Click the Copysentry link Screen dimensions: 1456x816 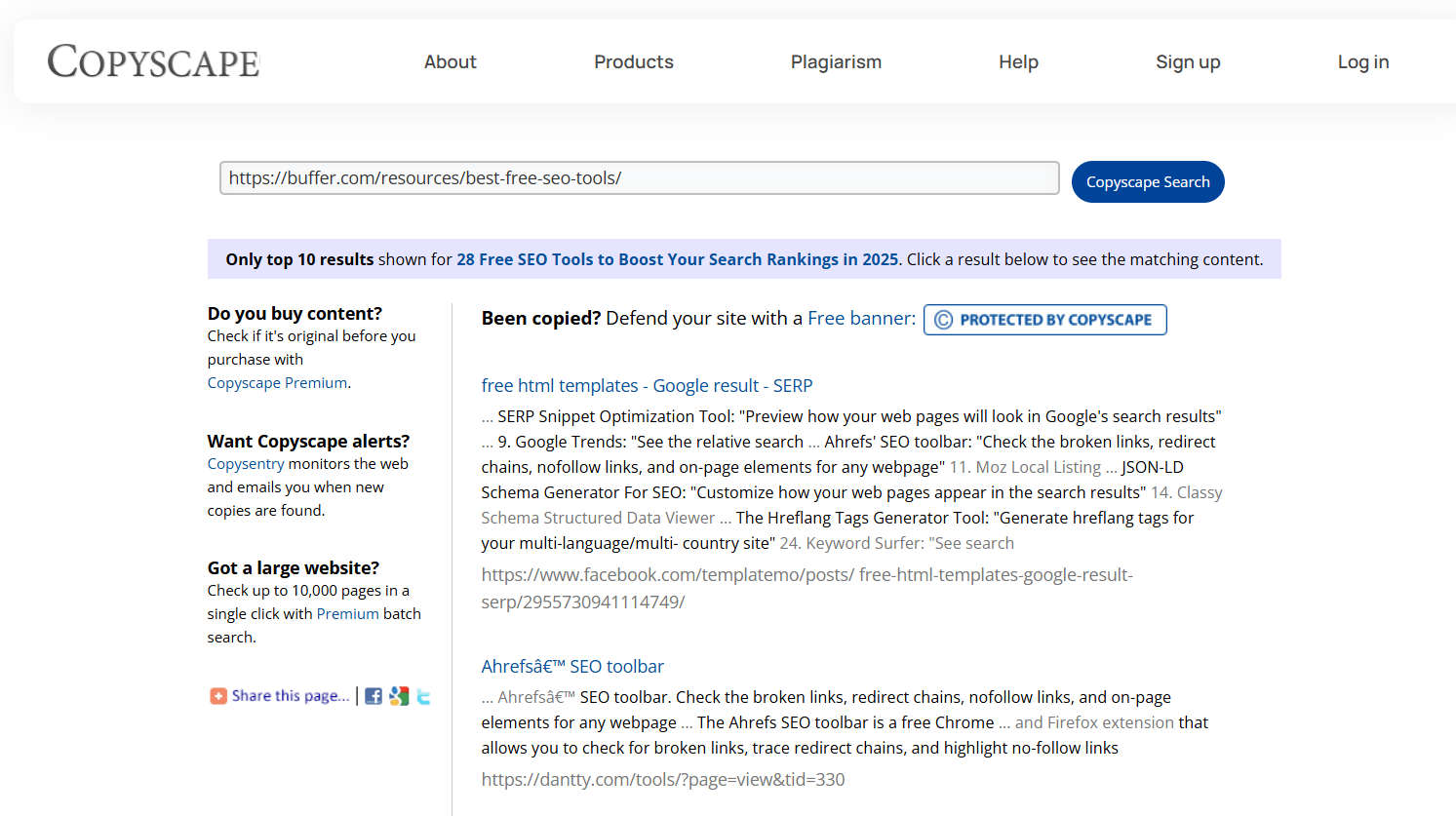245,463
